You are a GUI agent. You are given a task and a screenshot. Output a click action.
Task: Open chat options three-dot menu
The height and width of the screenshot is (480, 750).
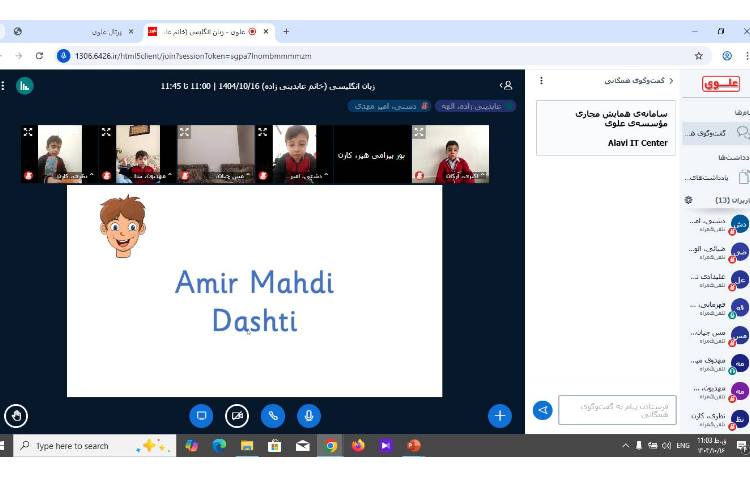pyautogui.click(x=541, y=80)
